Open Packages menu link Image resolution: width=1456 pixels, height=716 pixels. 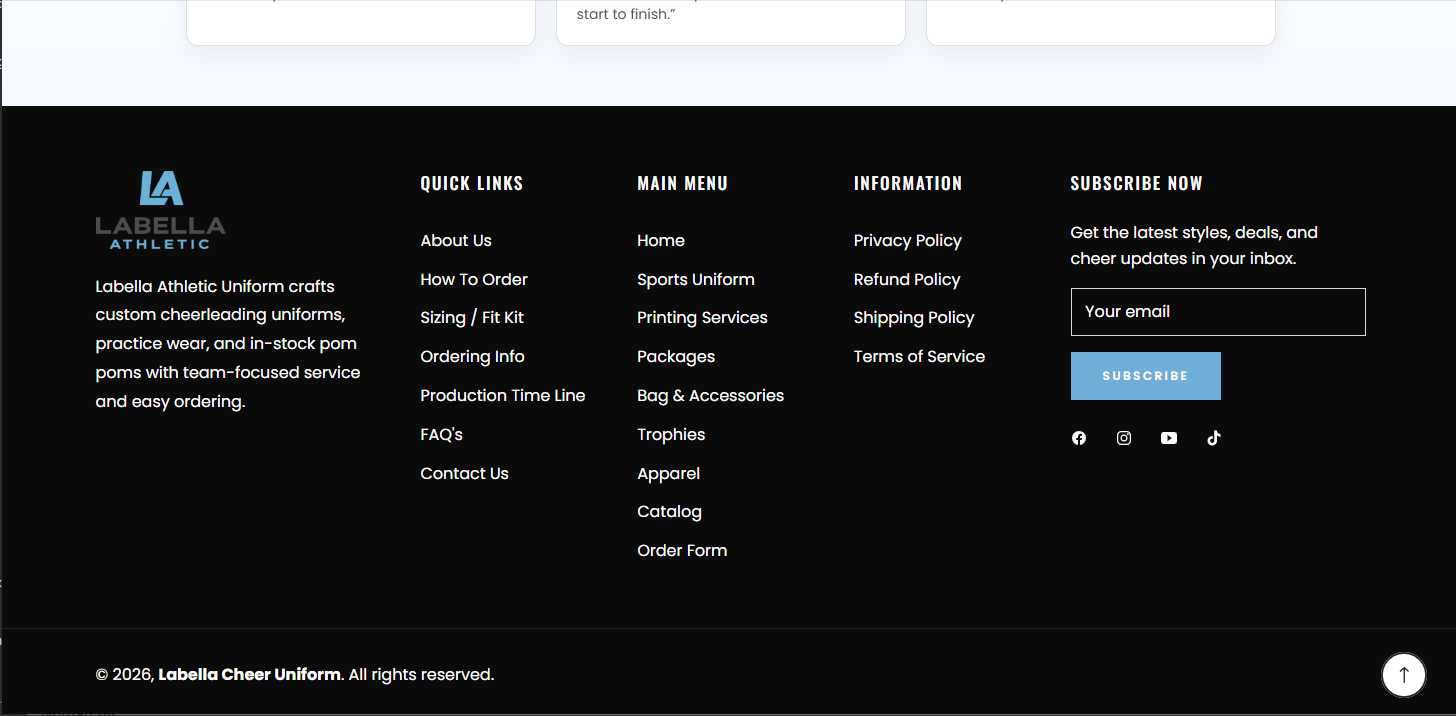677,357
